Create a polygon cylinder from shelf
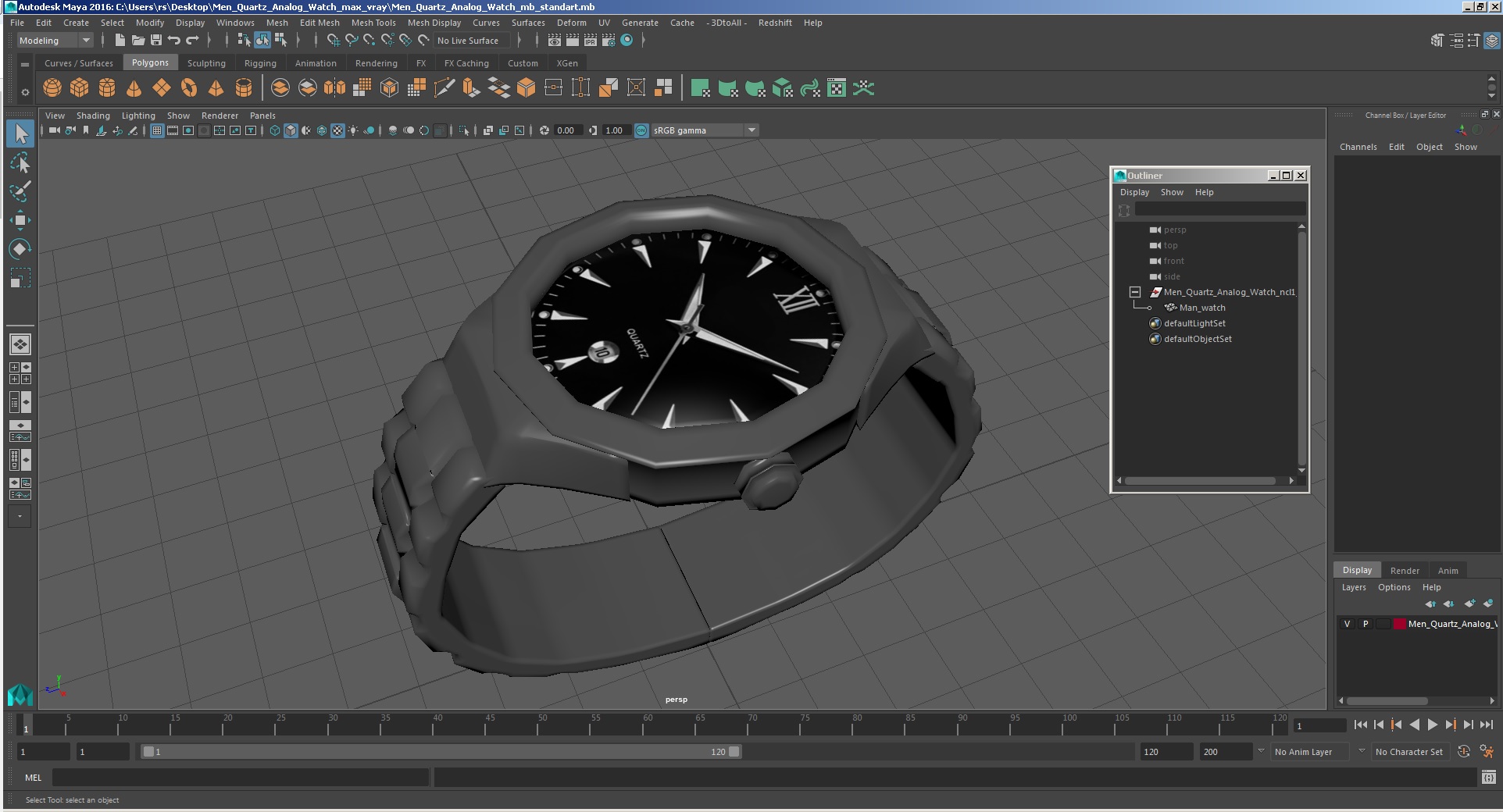Screen dimensions: 1503x812 click(107, 88)
